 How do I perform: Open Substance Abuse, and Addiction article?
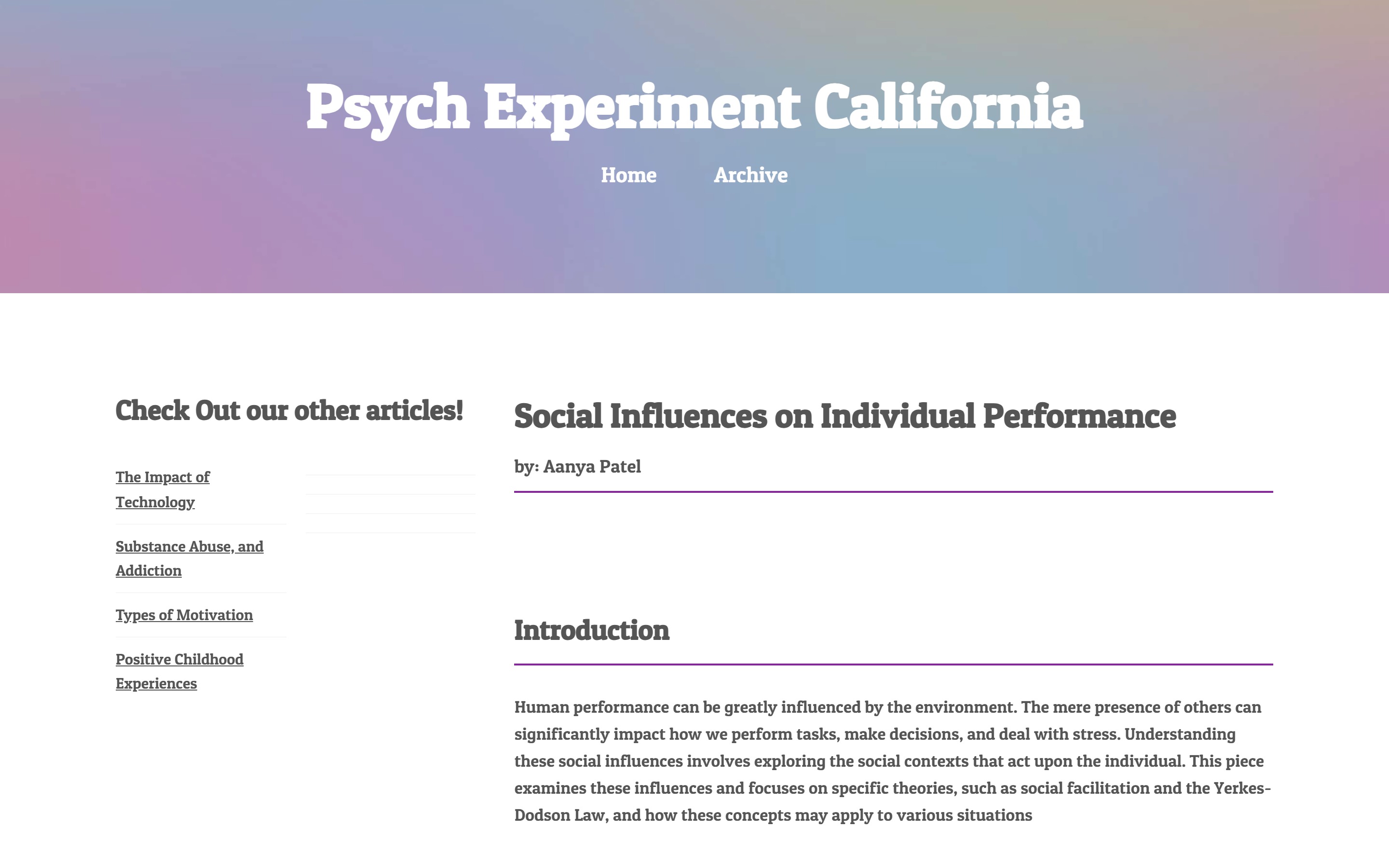[x=190, y=558]
